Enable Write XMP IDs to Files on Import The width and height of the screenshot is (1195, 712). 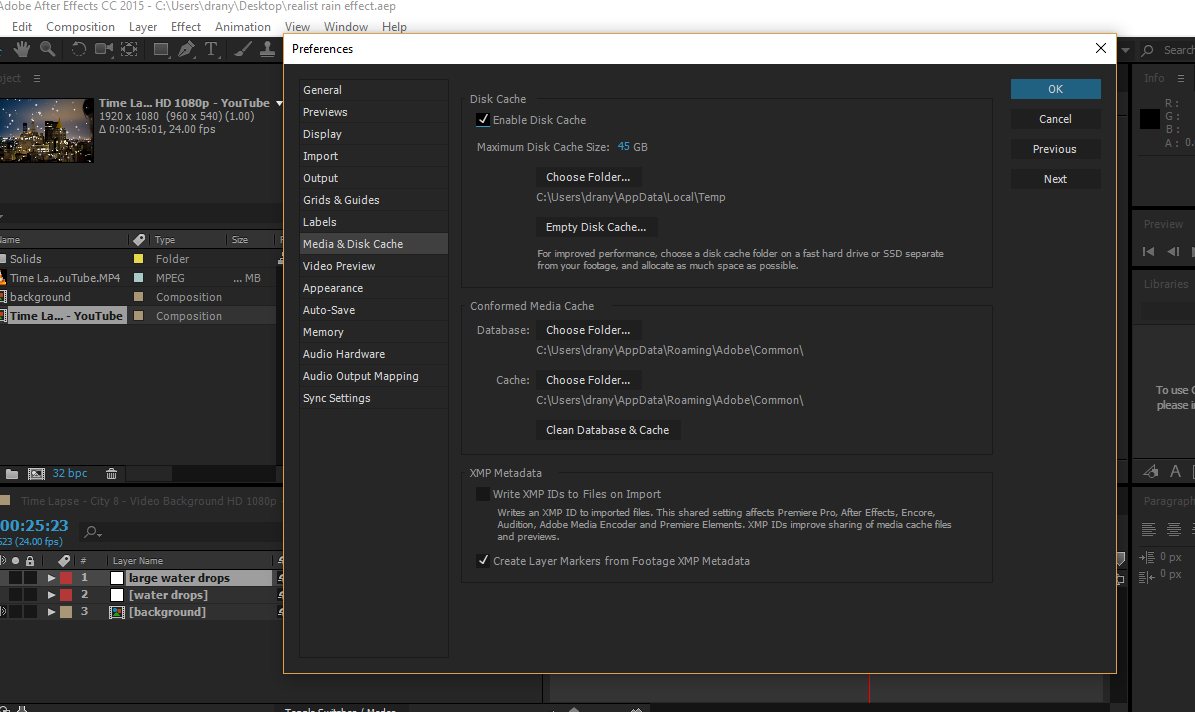pos(483,493)
